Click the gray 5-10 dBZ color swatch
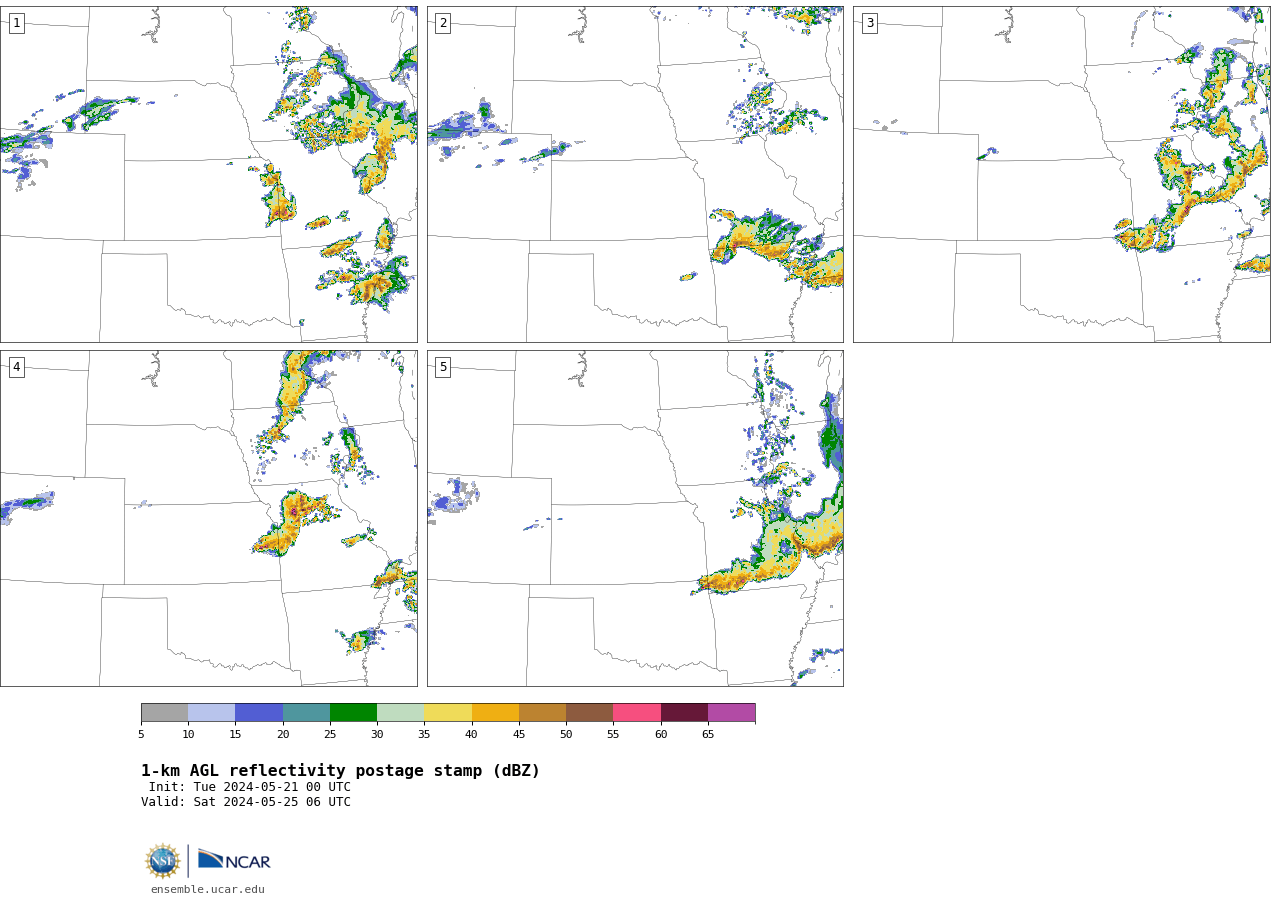The width and height of the screenshot is (1280, 901). coord(164,713)
